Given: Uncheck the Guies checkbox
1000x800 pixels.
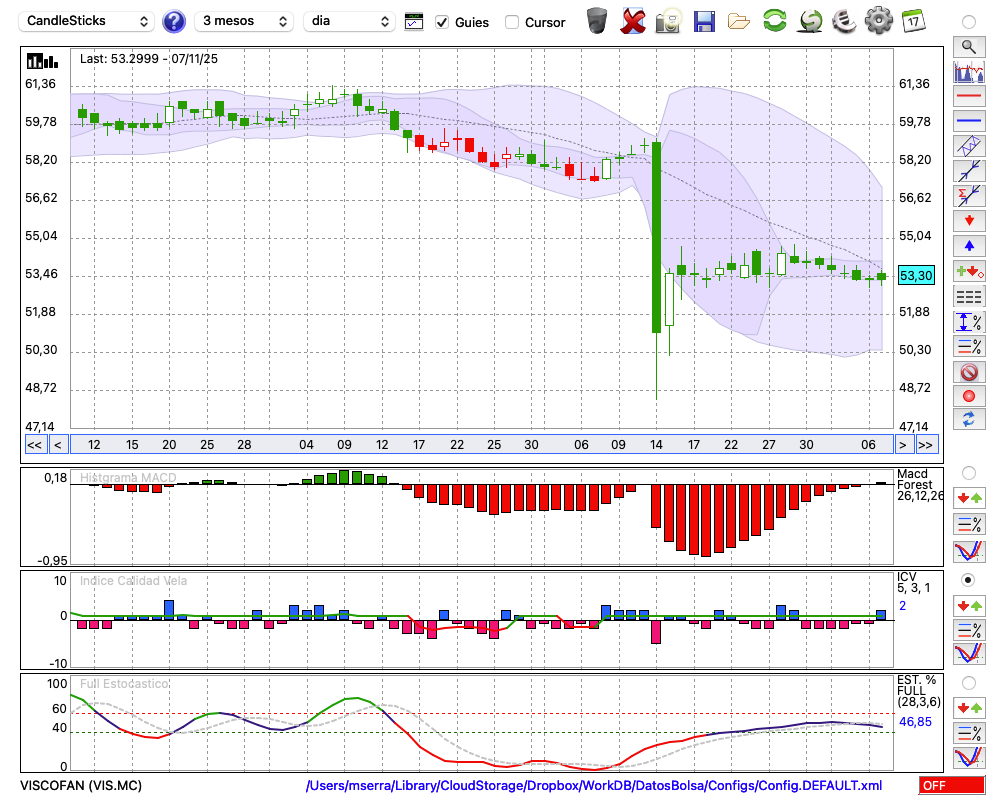Looking at the screenshot, I should click(442, 22).
